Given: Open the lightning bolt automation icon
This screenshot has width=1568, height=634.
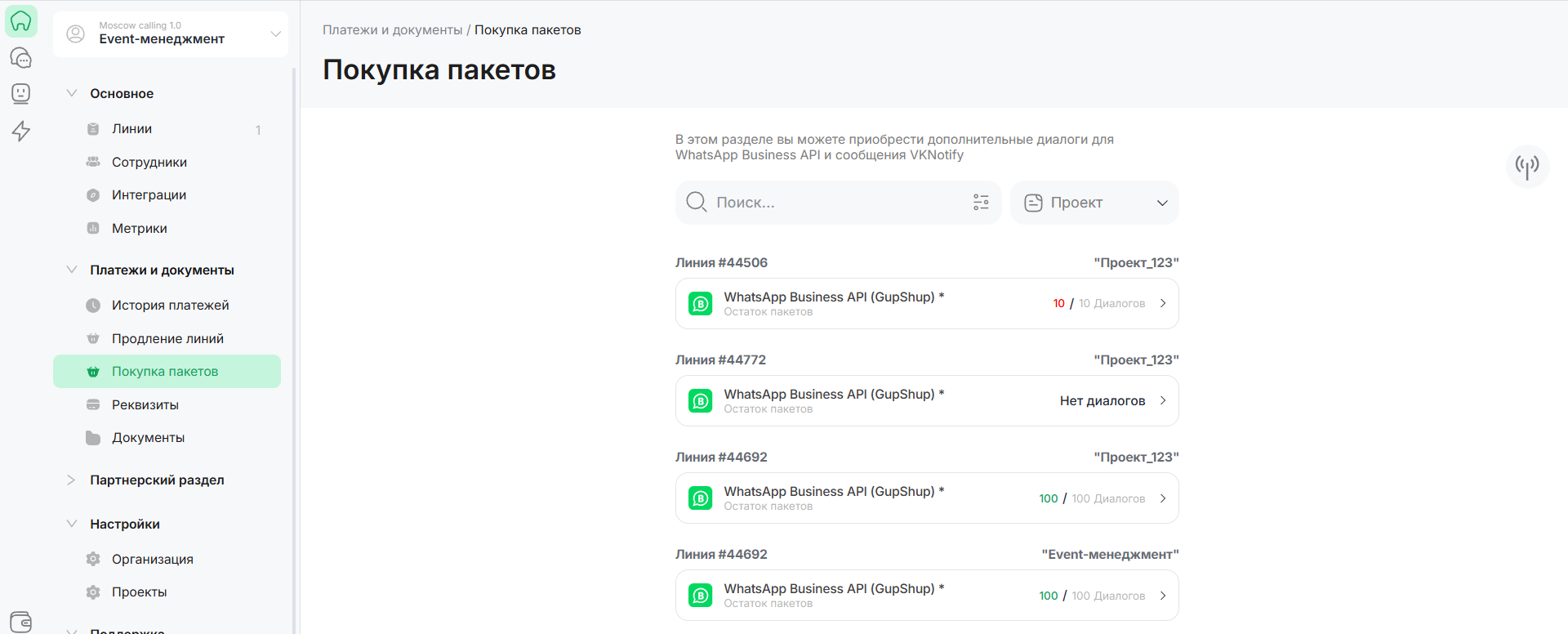Looking at the screenshot, I should click(x=21, y=131).
